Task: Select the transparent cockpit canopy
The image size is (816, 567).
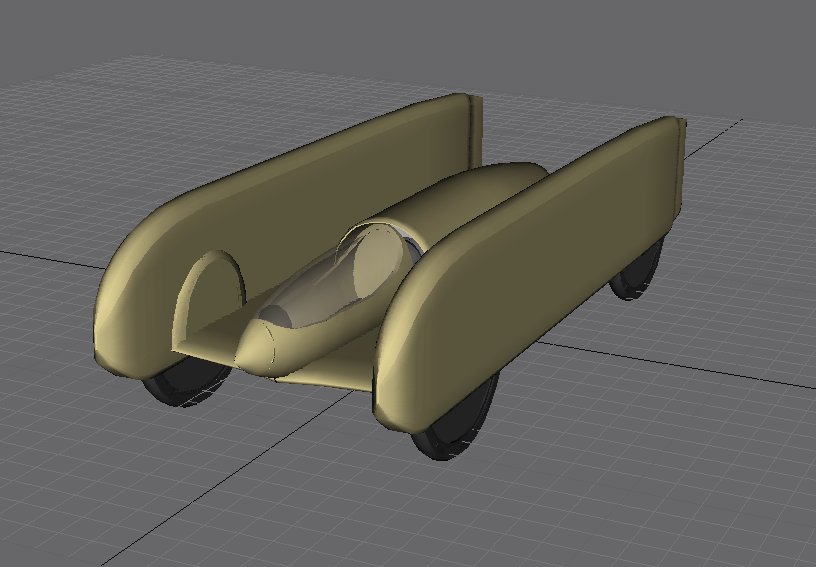Action: coord(345,280)
